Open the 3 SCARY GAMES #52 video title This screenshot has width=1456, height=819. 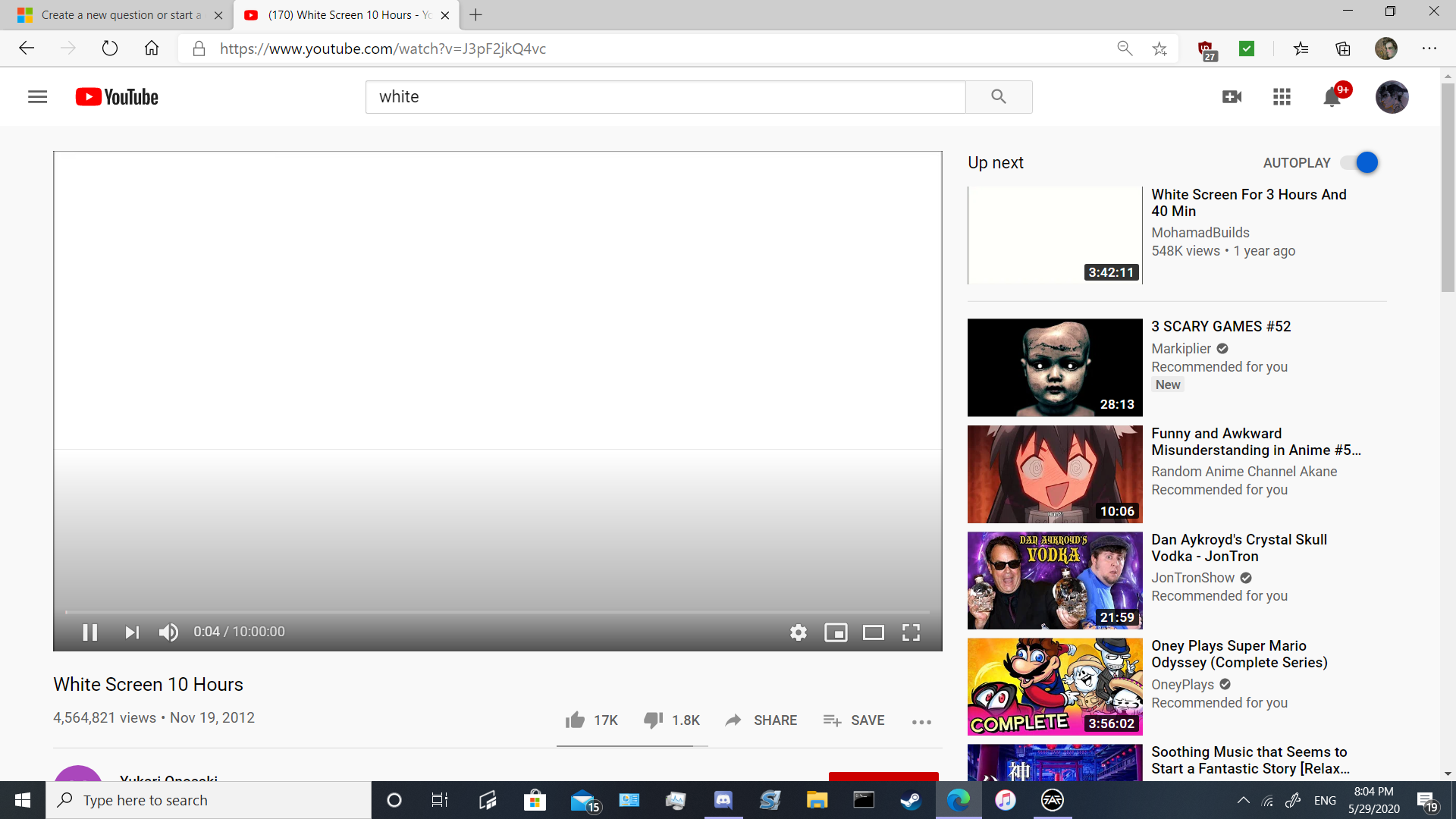pos(1221,326)
